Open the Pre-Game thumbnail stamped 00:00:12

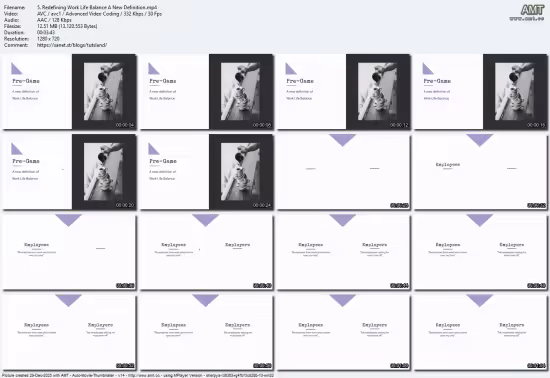tap(344, 92)
